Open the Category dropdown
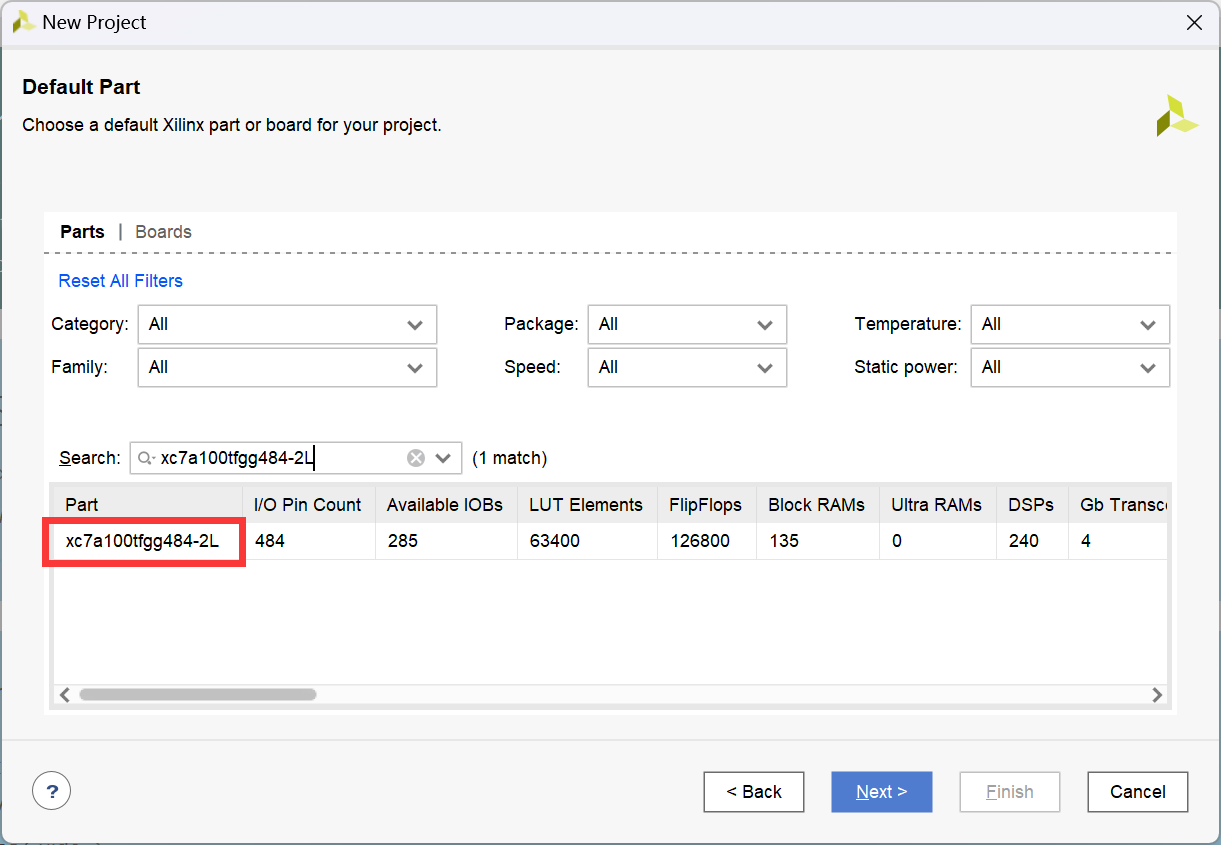This screenshot has width=1221, height=845. pos(287,324)
